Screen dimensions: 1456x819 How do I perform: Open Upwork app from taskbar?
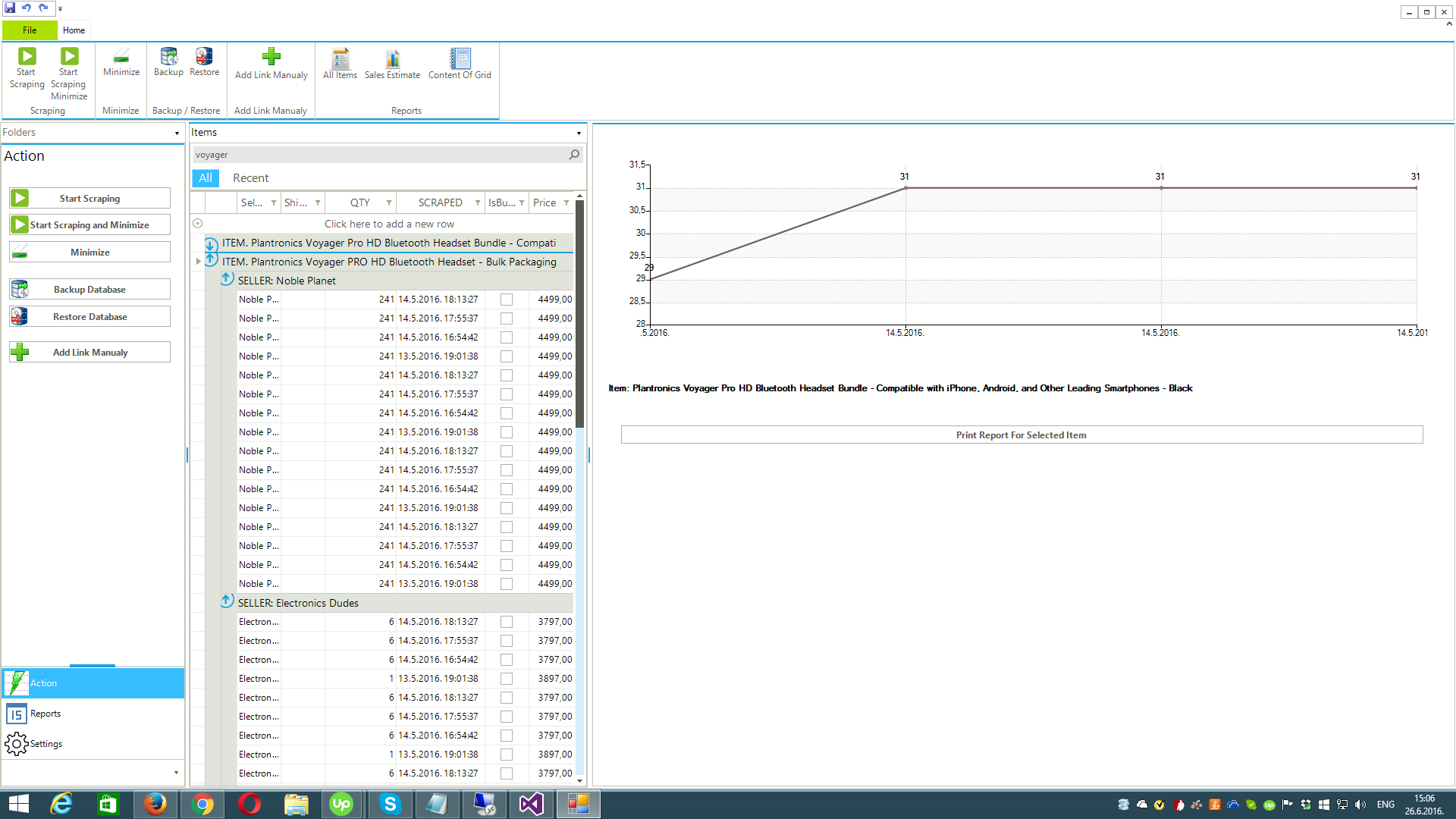(341, 804)
